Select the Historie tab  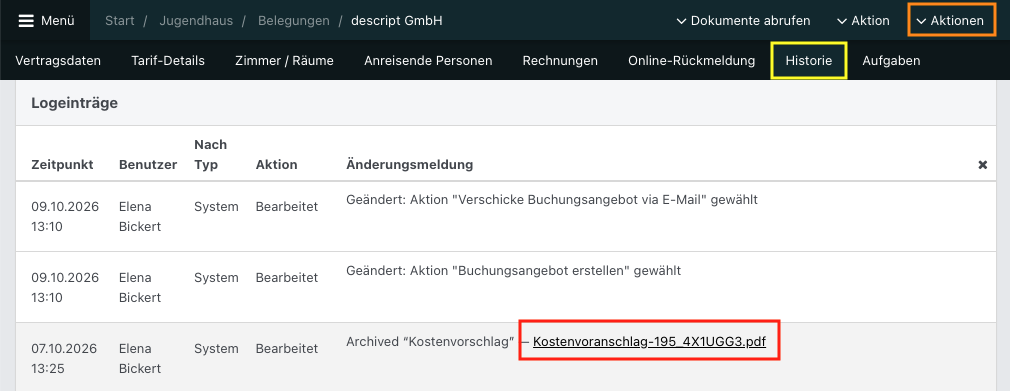coord(809,61)
